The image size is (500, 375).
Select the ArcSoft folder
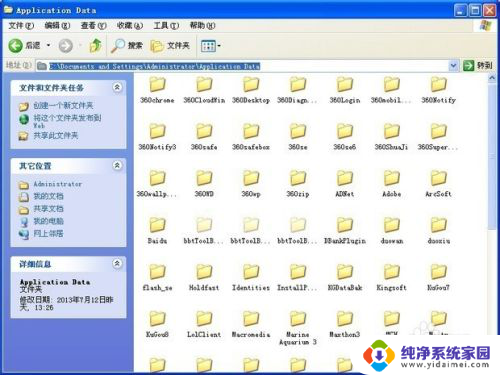click(x=438, y=184)
